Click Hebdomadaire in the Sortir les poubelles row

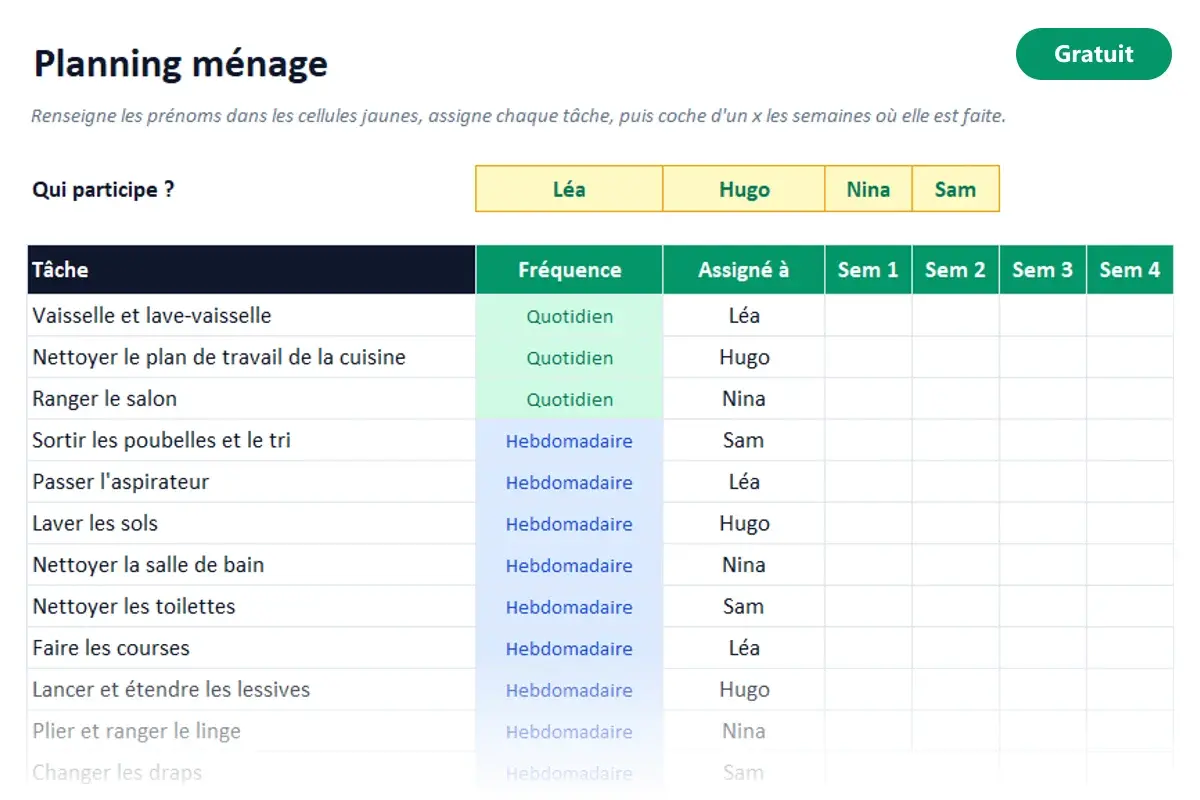569,441
